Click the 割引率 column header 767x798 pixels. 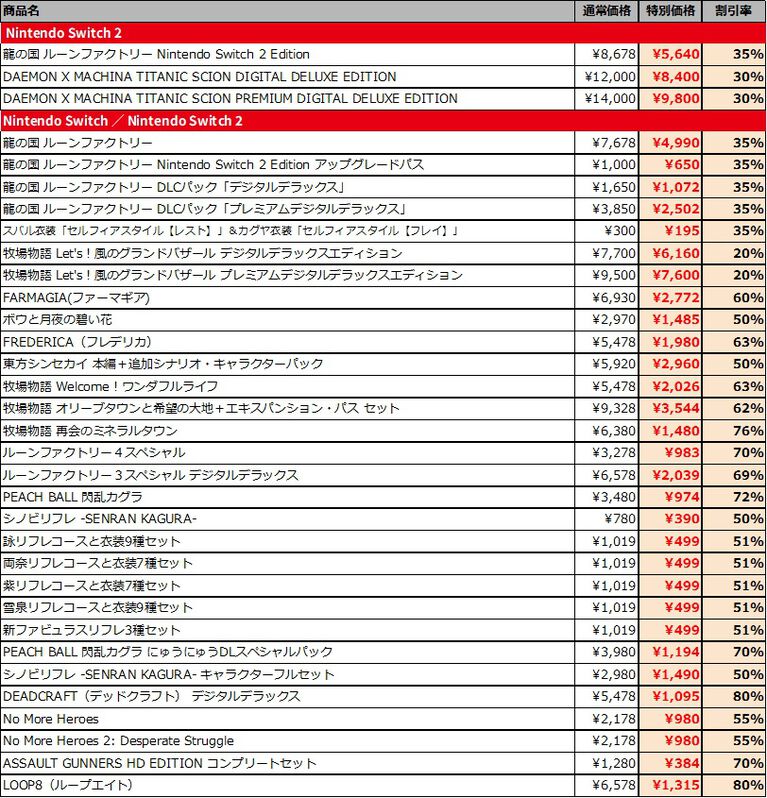[734, 11]
